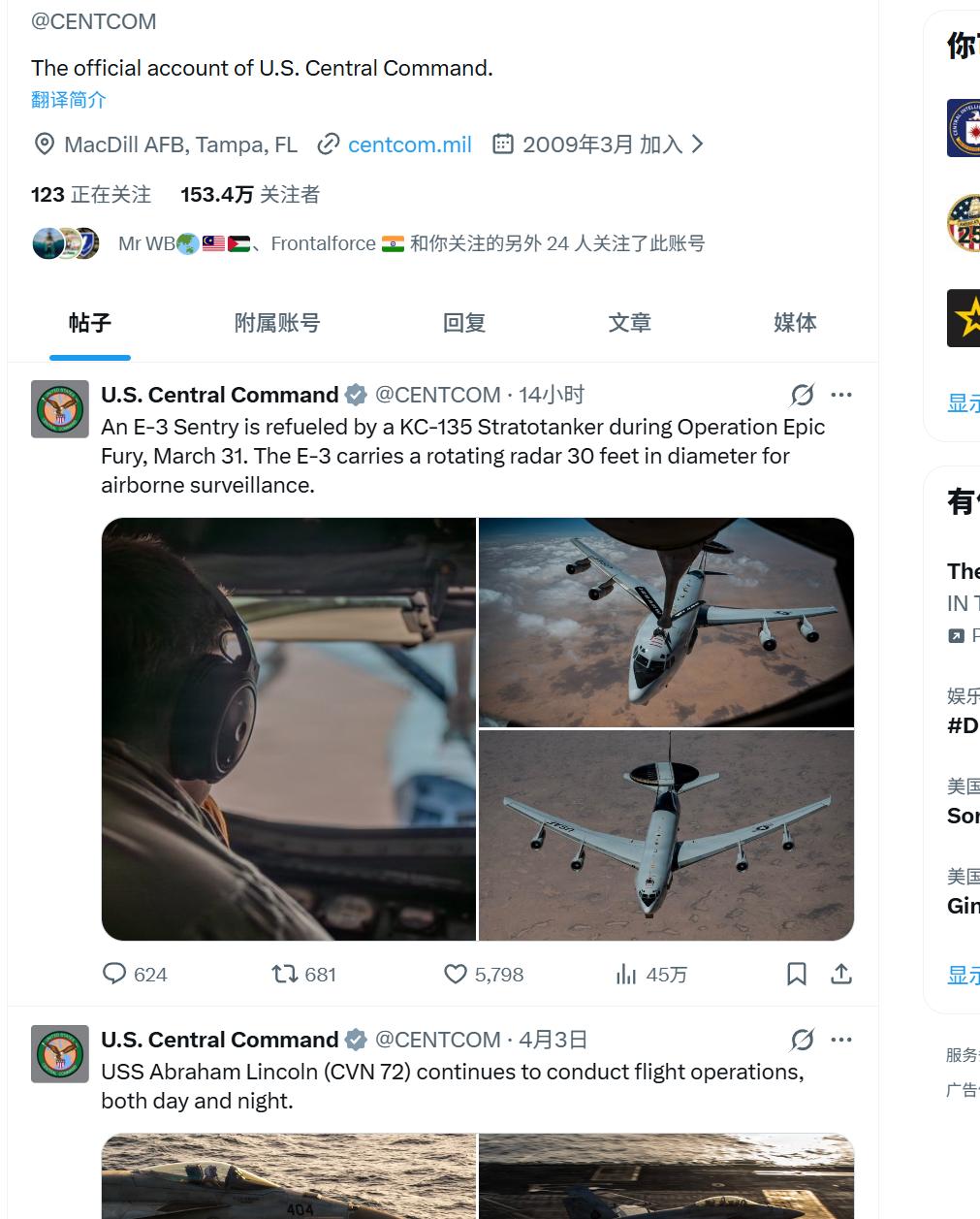
Task: Click the reply icon on the E-3 Sentry post
Action: pos(114,974)
